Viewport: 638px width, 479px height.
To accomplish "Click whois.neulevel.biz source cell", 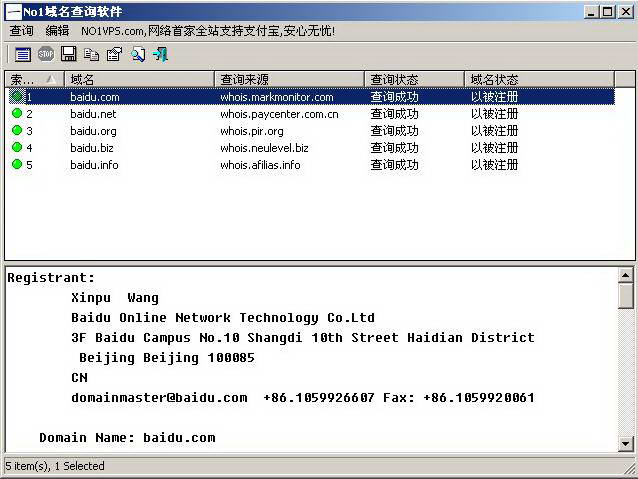I will tap(264, 148).
